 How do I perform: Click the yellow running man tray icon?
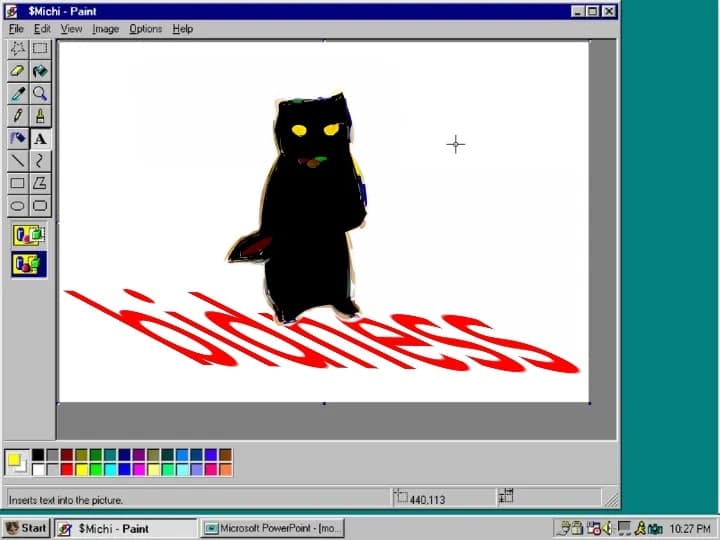[640, 529]
